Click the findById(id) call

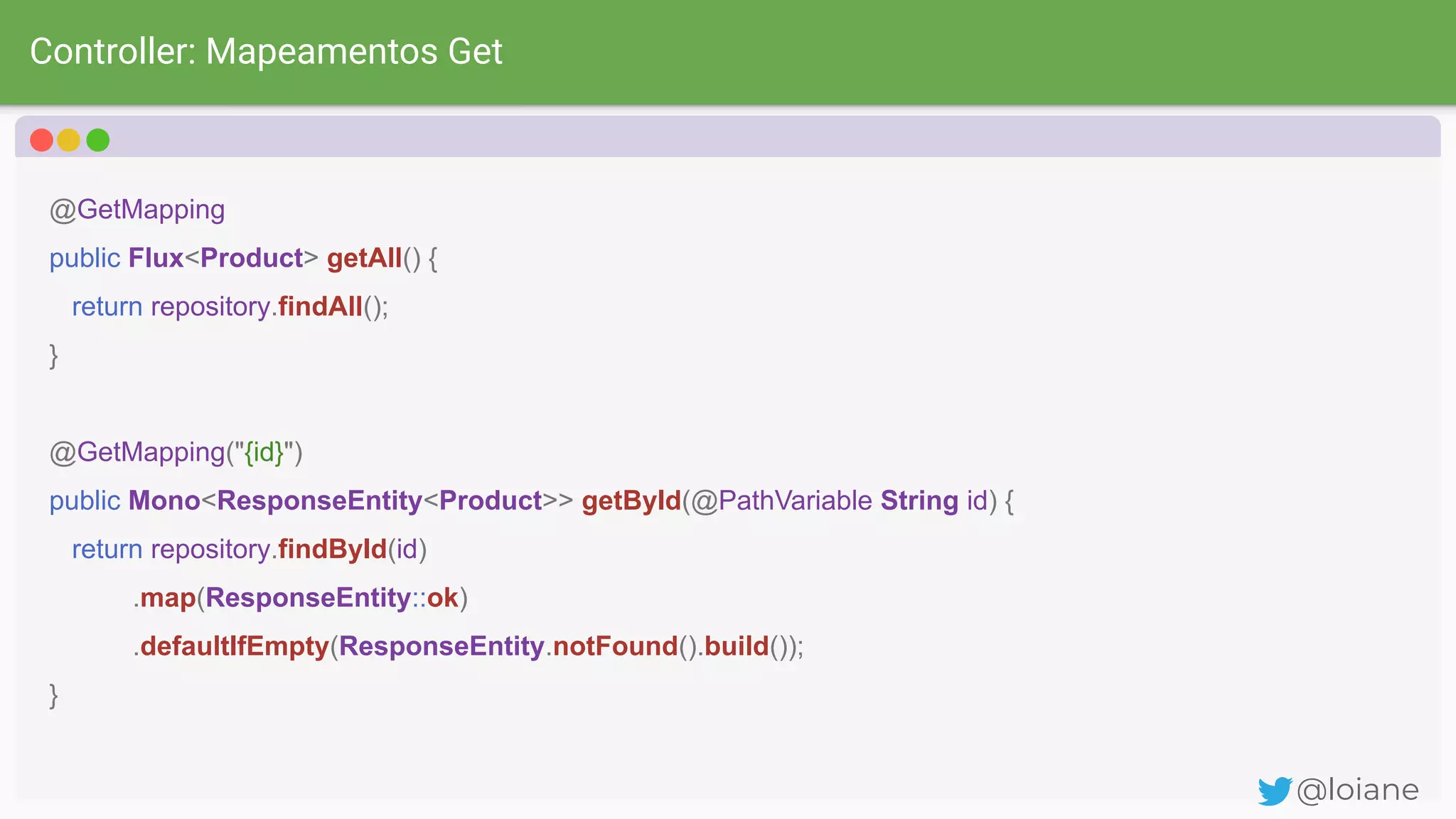point(353,550)
